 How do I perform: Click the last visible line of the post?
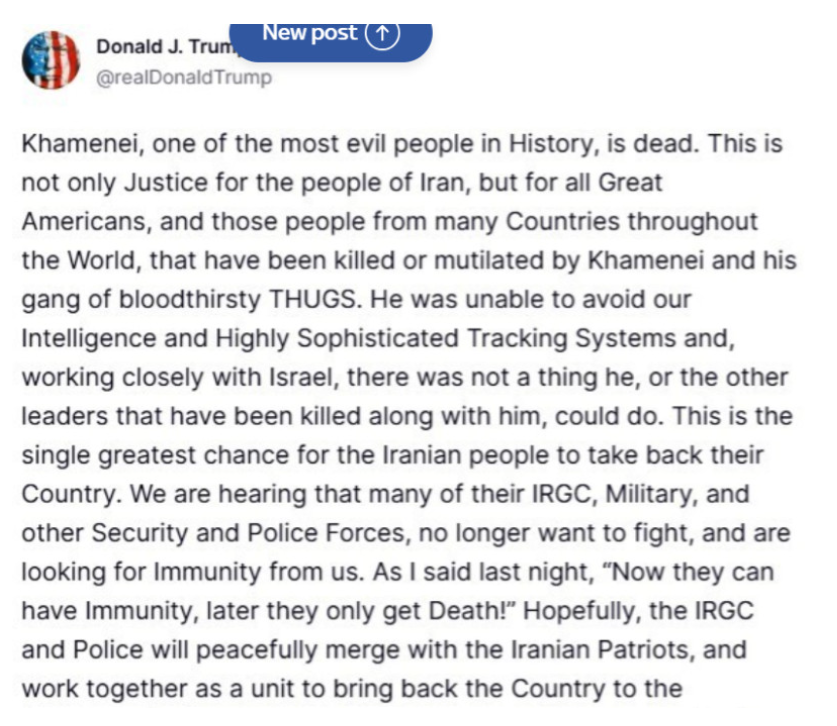(352, 689)
